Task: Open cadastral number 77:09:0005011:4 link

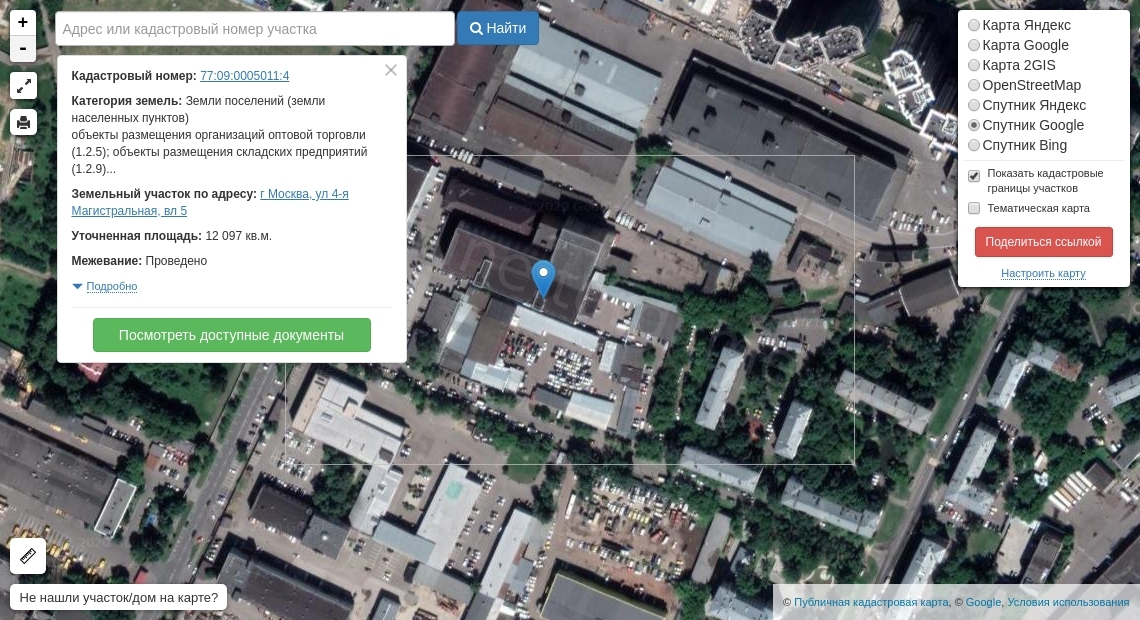Action: pos(245,76)
